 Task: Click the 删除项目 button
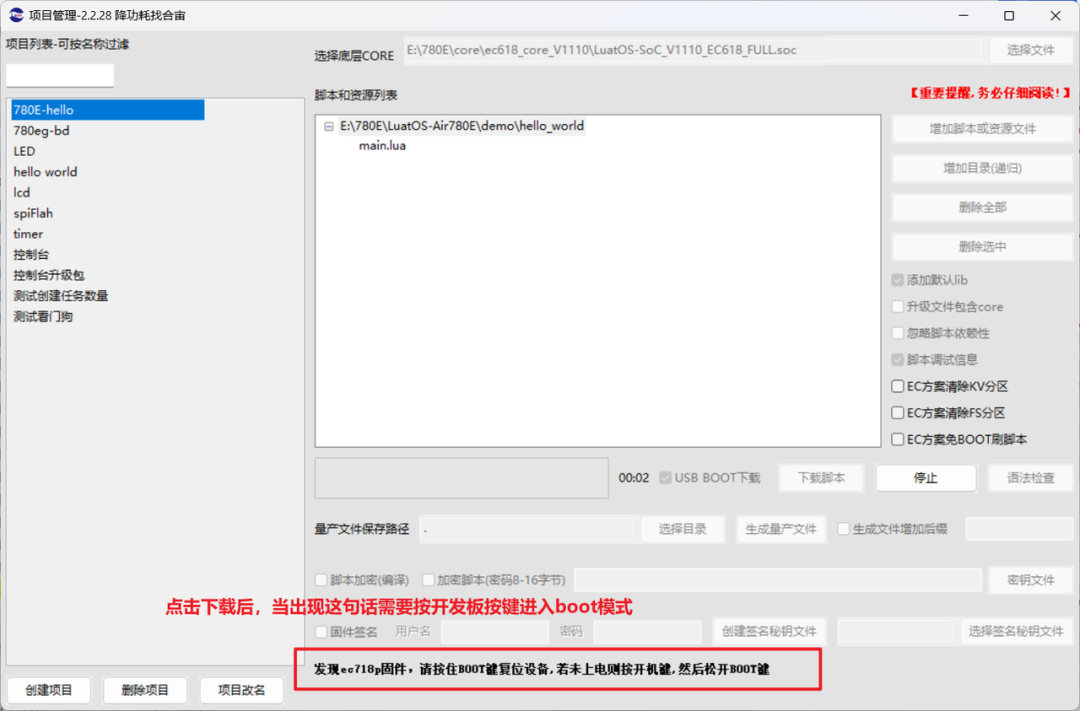click(x=145, y=690)
